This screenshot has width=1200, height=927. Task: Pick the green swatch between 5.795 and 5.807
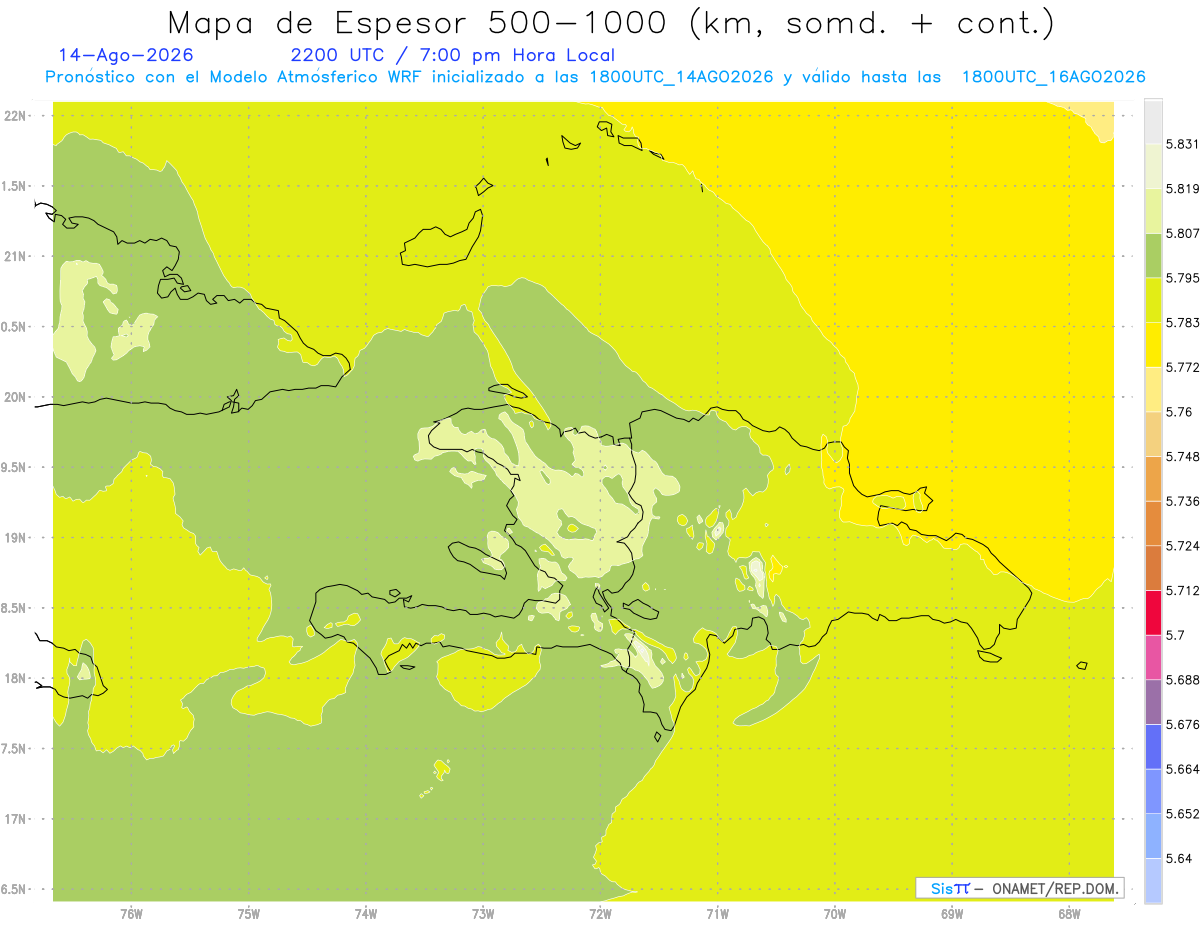coord(1153,255)
